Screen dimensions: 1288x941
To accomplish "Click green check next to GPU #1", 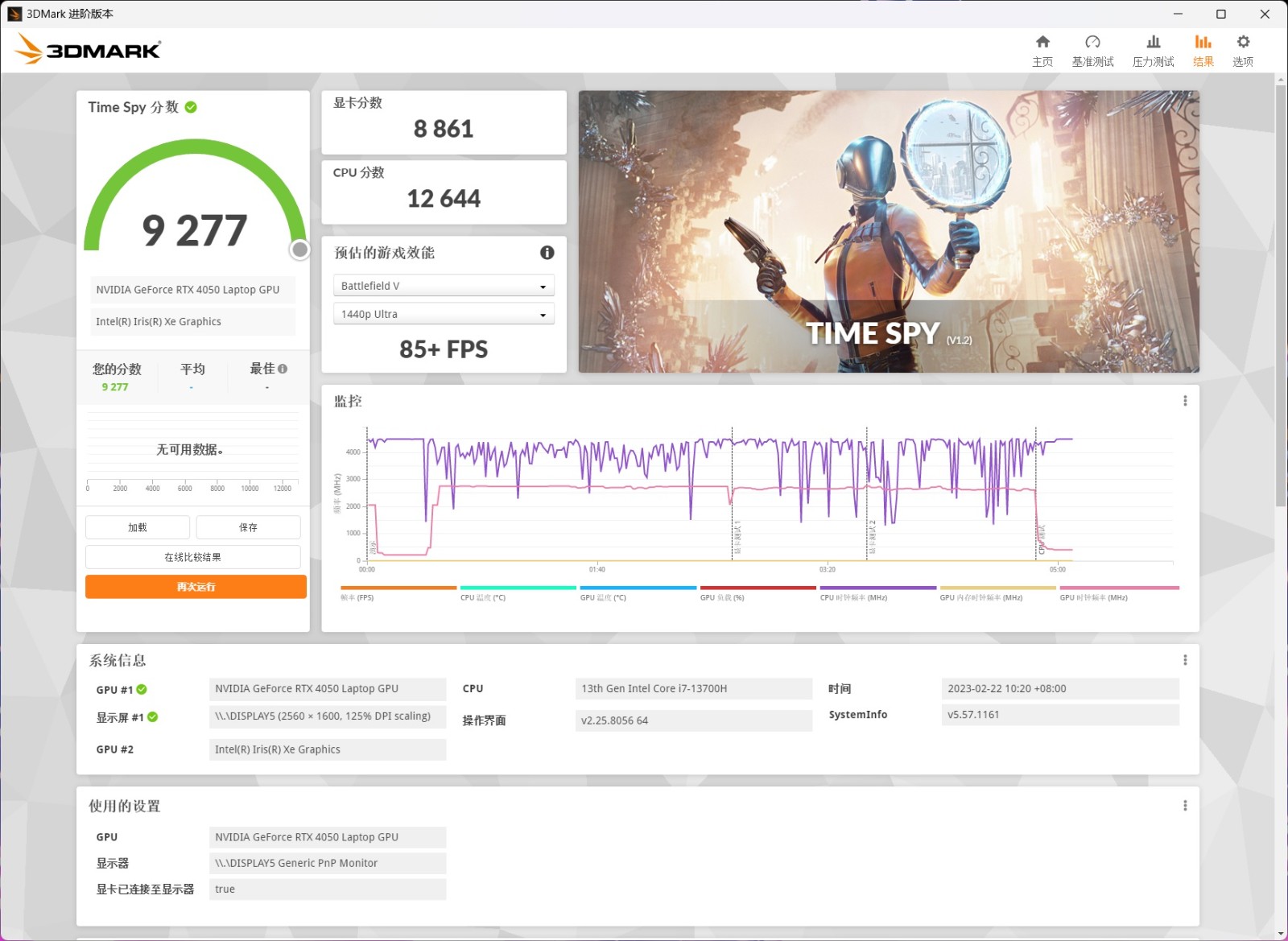I will coord(142,690).
